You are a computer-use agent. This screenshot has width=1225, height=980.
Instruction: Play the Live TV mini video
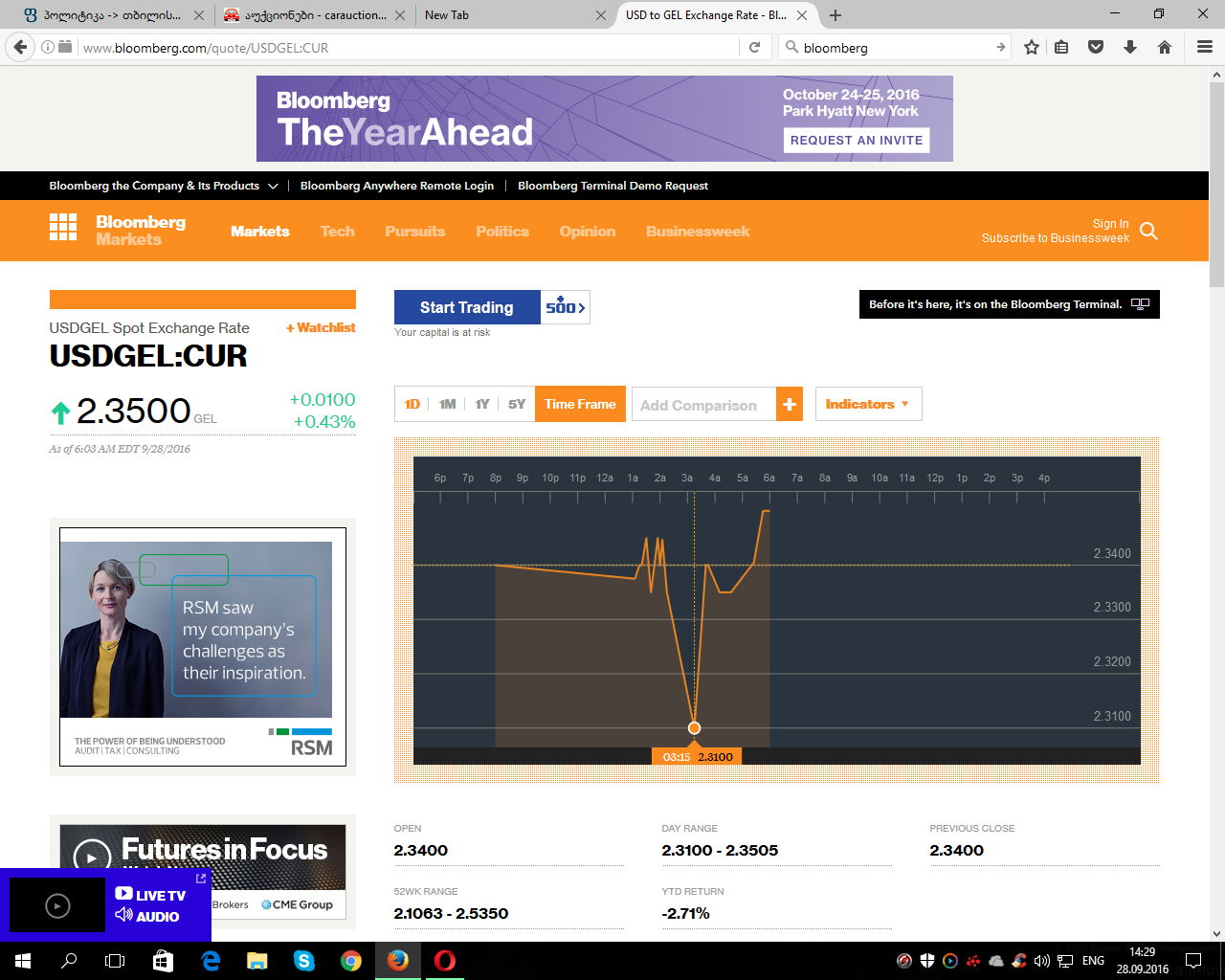click(57, 905)
